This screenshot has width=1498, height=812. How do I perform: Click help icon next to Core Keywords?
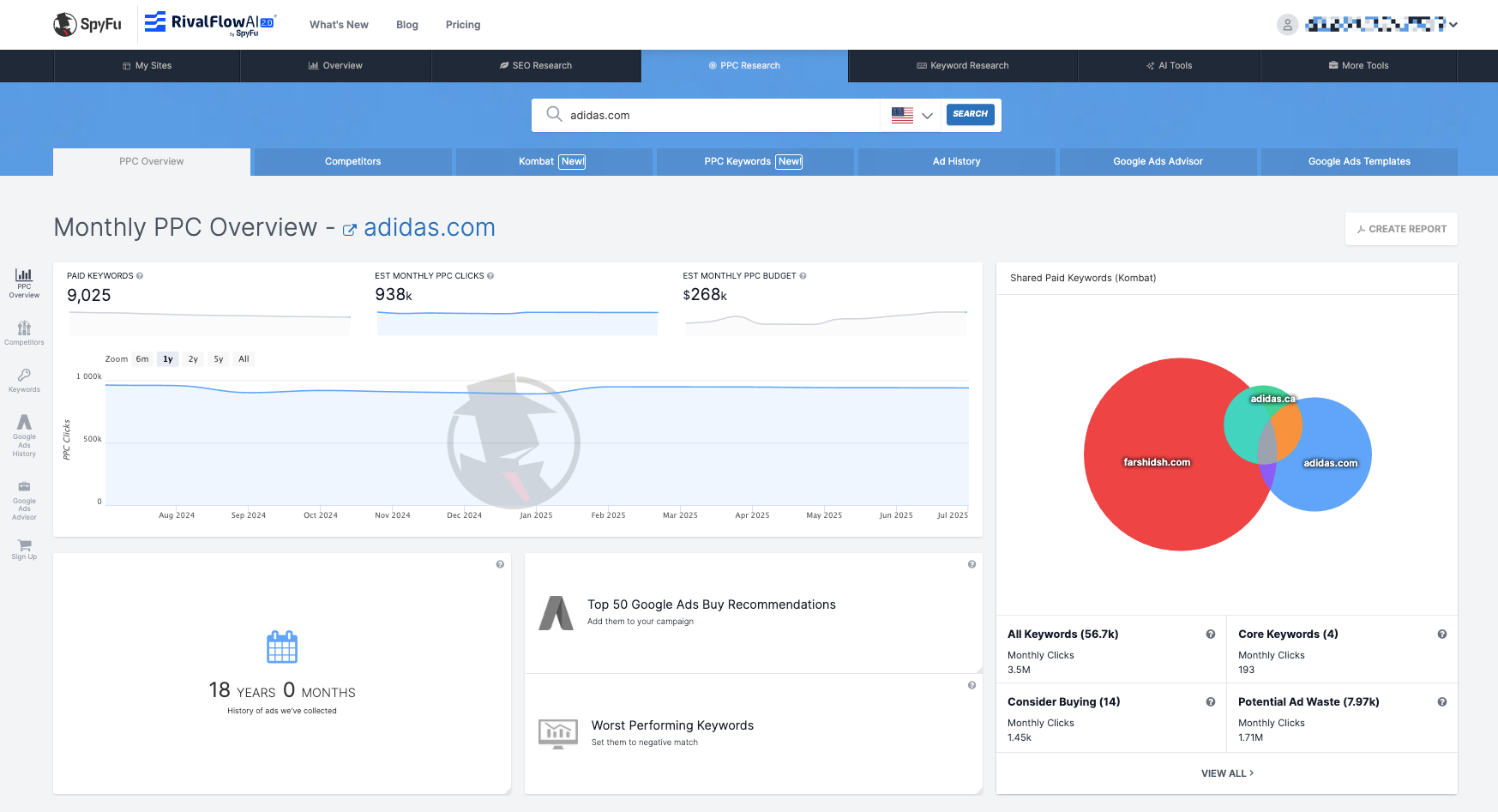(1442, 635)
